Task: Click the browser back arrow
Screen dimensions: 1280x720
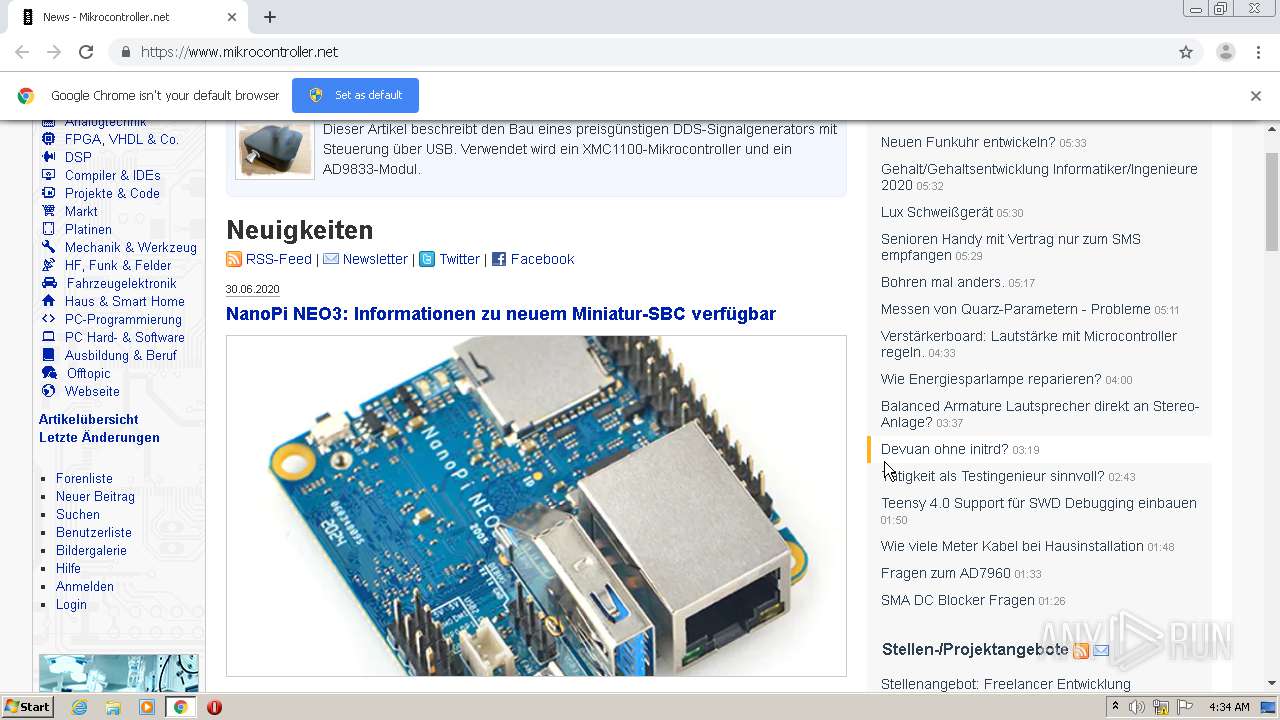Action: click(x=22, y=52)
